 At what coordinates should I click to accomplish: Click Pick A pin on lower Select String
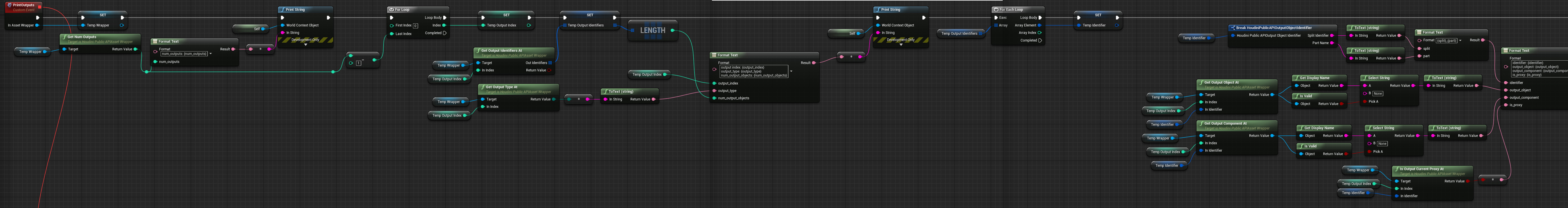pos(1370,151)
